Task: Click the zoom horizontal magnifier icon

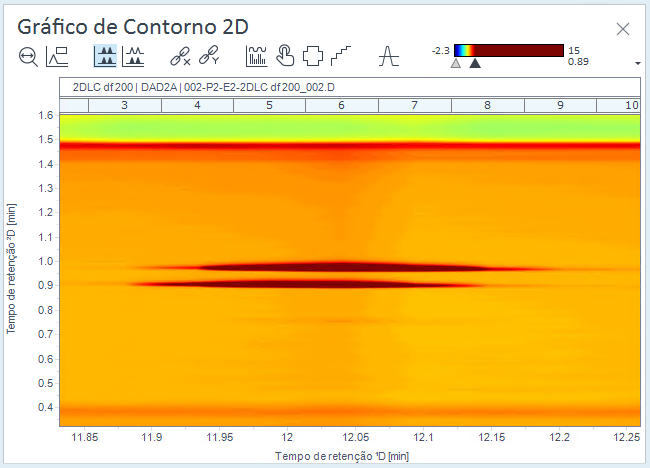Action: (28, 56)
